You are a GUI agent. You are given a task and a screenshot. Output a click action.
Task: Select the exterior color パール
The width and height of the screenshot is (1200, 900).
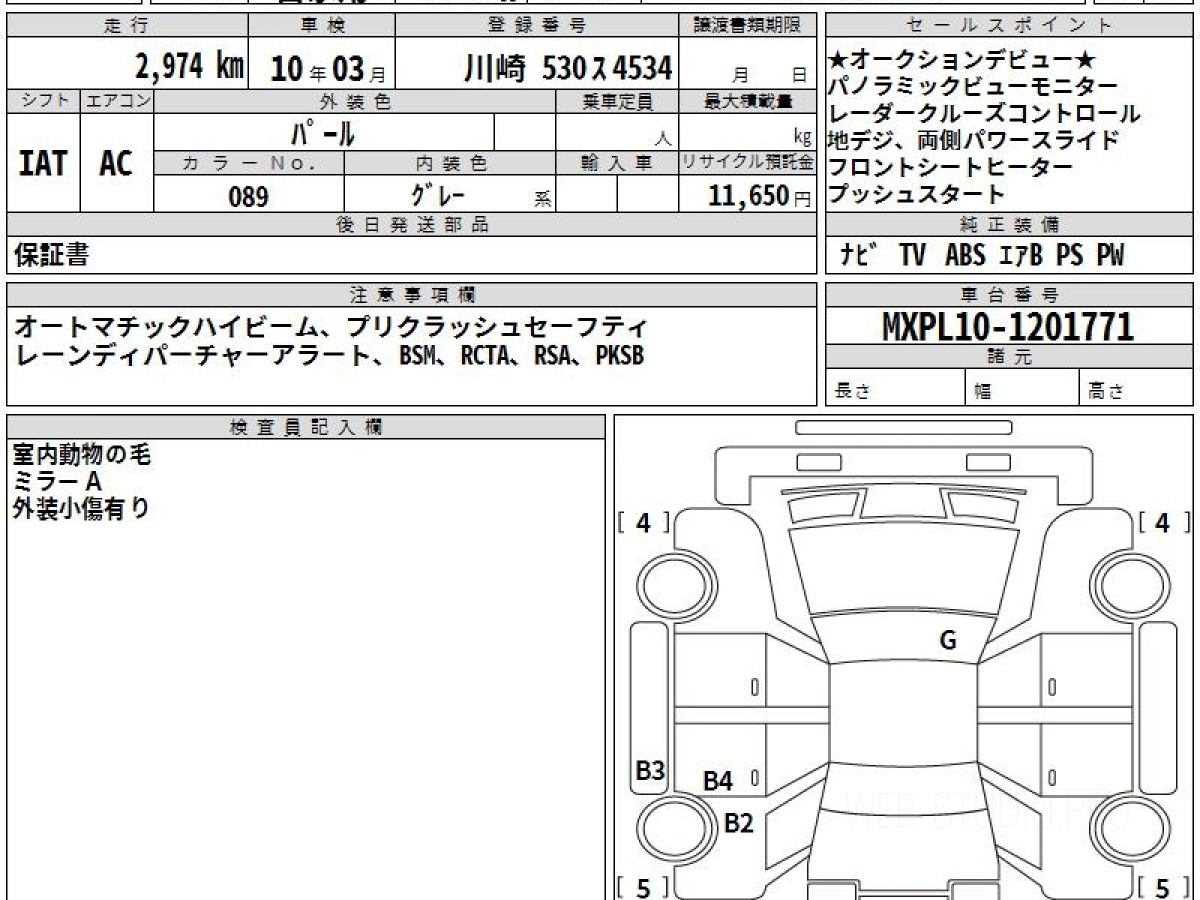click(x=323, y=132)
